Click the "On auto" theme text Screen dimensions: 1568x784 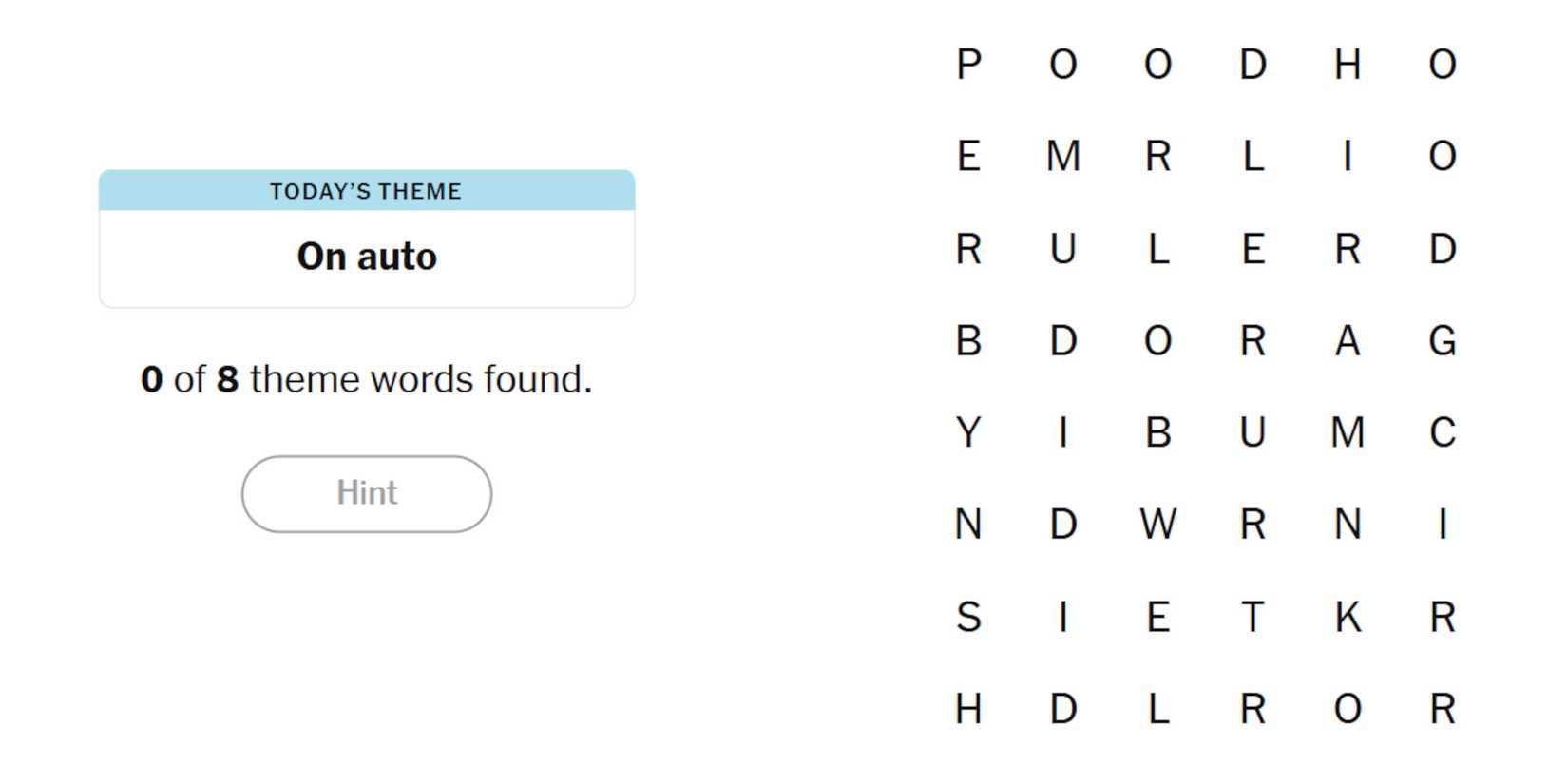pos(367,257)
